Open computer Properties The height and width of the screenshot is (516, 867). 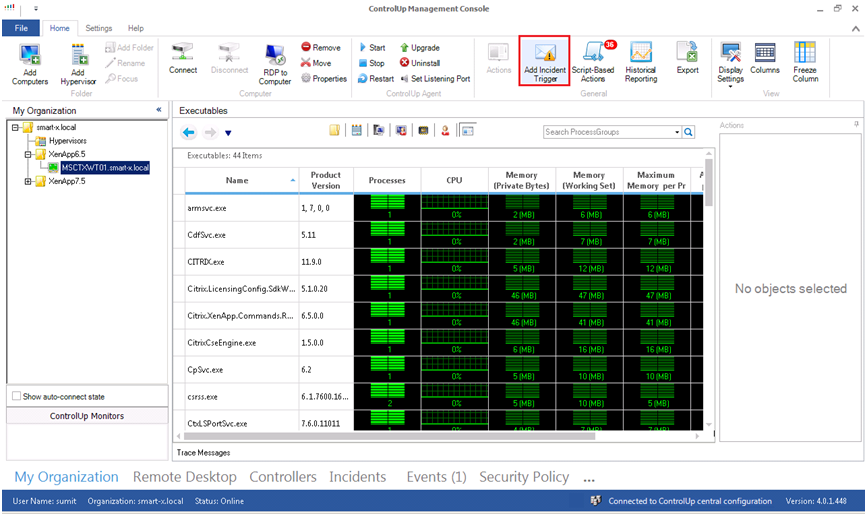click(324, 79)
